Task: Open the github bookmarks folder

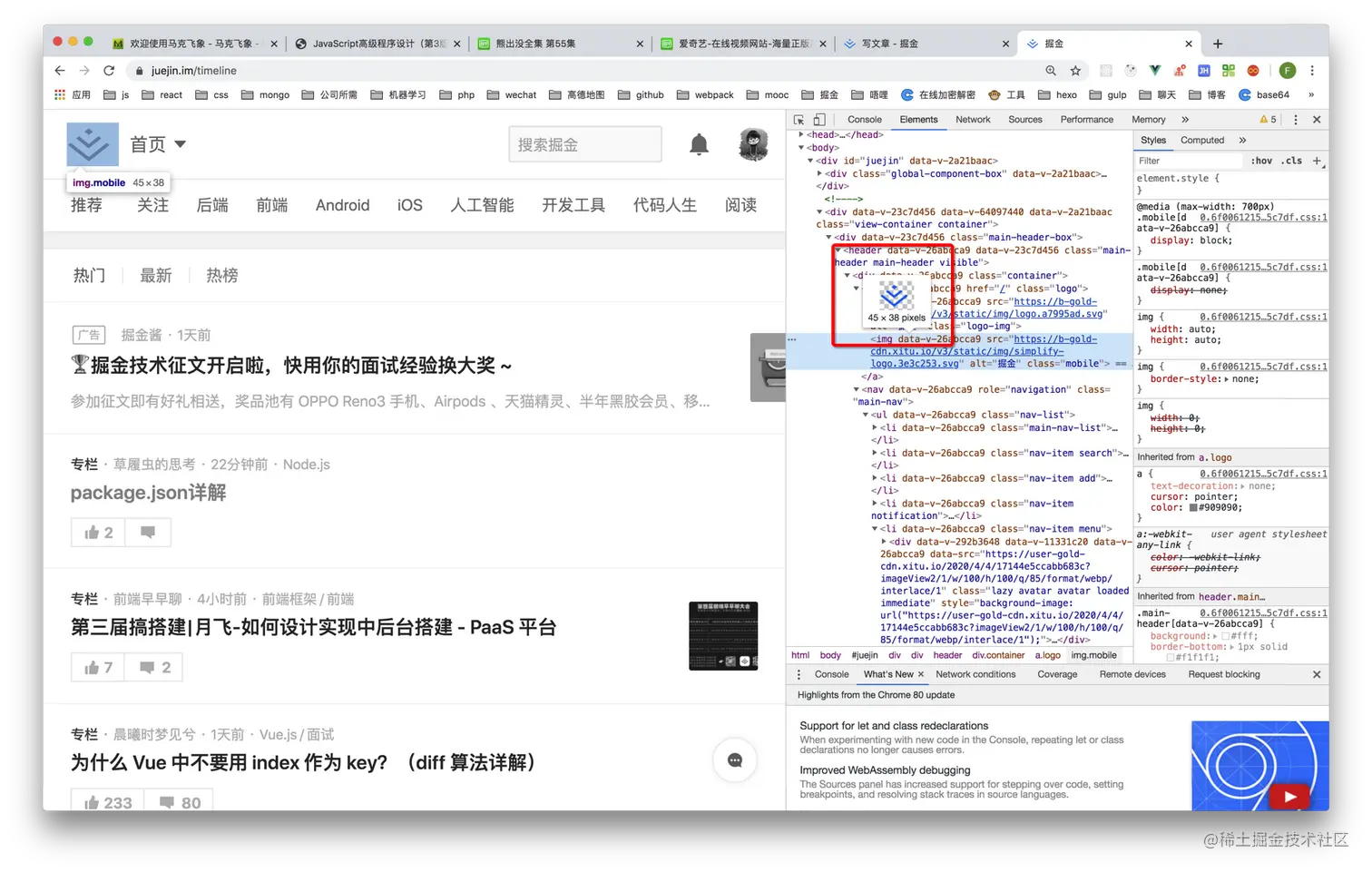Action: pyautogui.click(x=641, y=94)
